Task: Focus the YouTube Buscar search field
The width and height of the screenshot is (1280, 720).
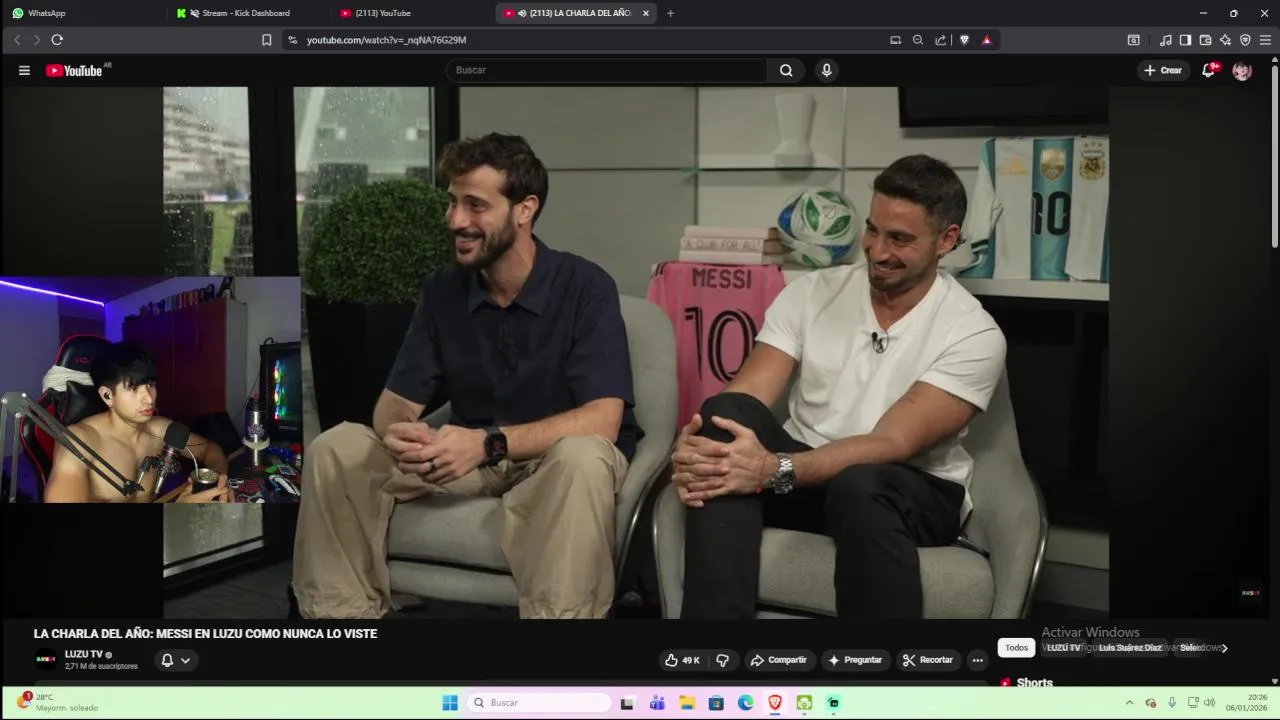Action: click(608, 70)
